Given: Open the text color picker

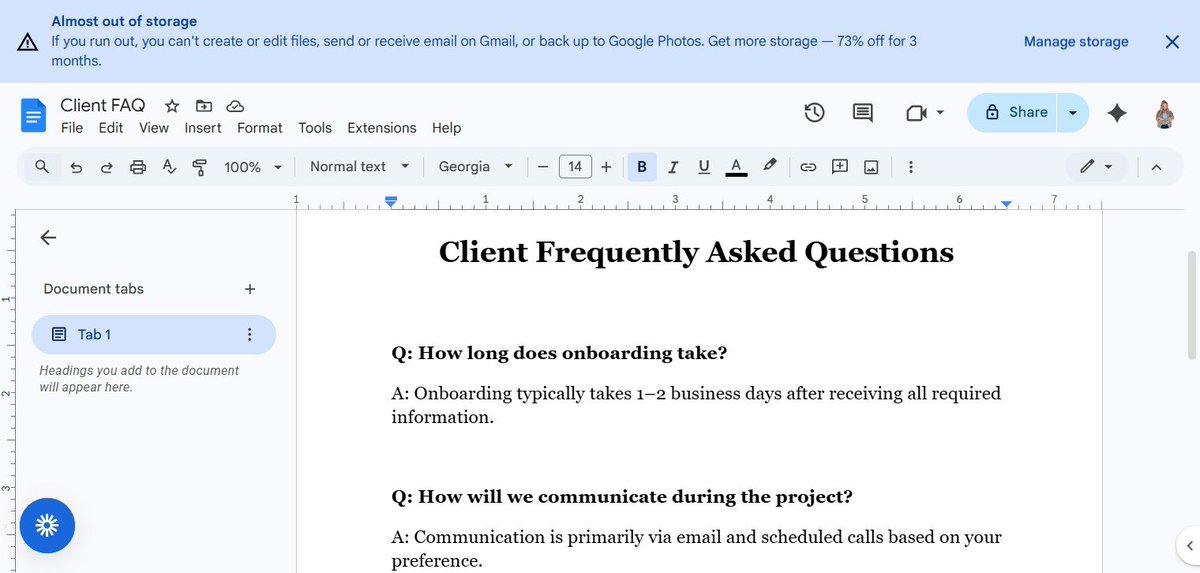Looking at the screenshot, I should tap(736, 167).
